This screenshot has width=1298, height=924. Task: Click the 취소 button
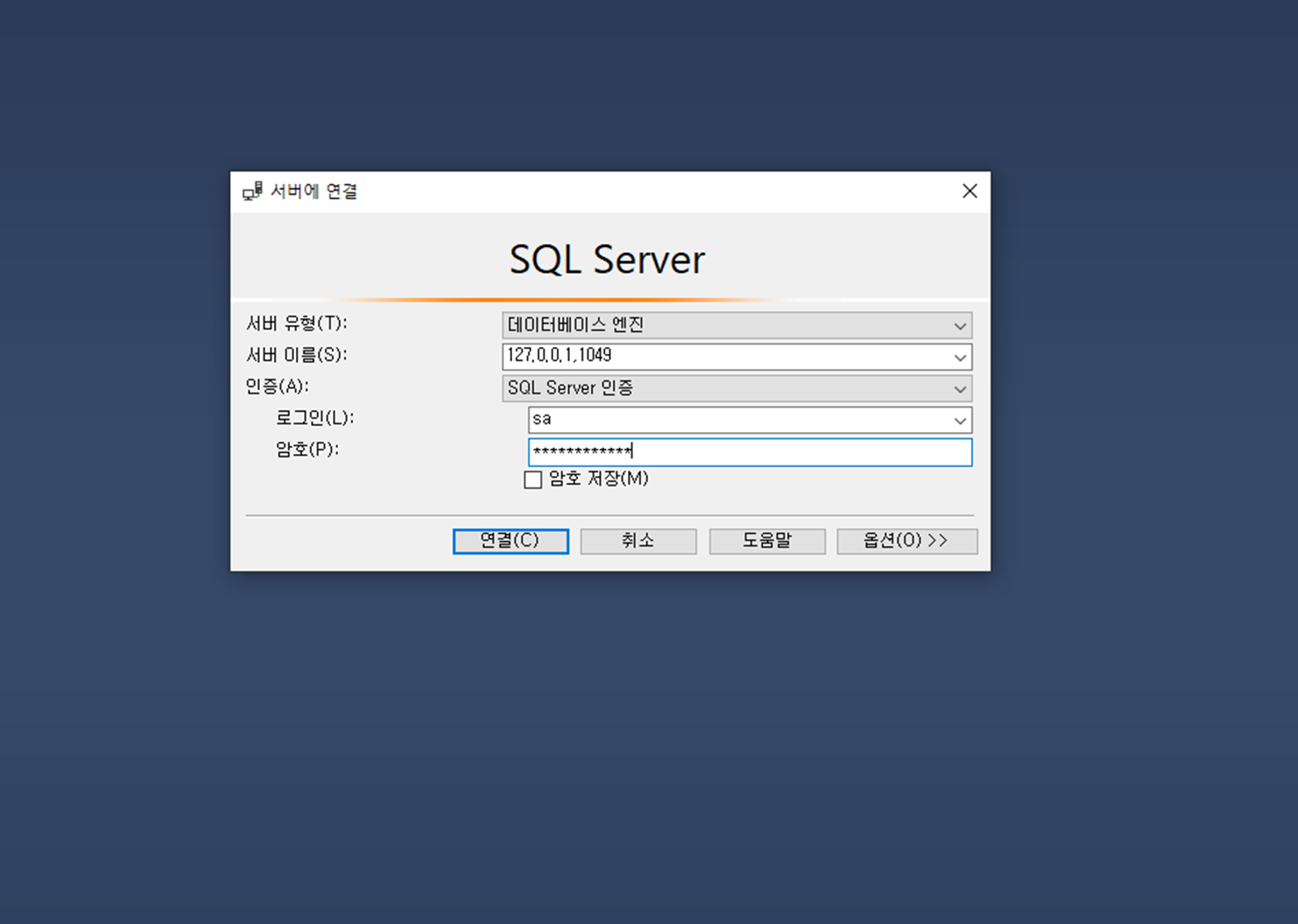[x=638, y=541]
